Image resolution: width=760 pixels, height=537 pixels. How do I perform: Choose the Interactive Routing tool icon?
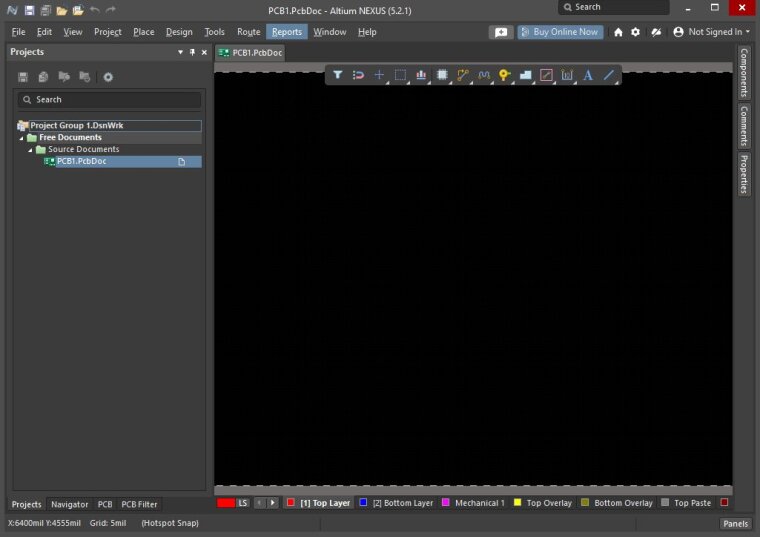(x=463, y=75)
